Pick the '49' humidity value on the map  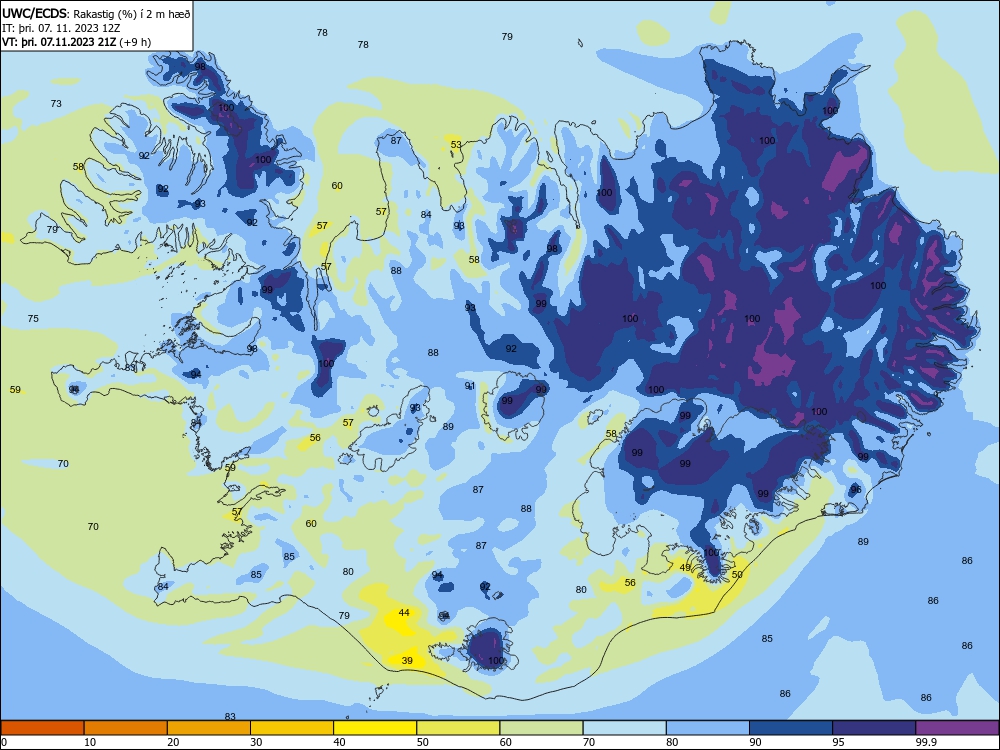685,568
